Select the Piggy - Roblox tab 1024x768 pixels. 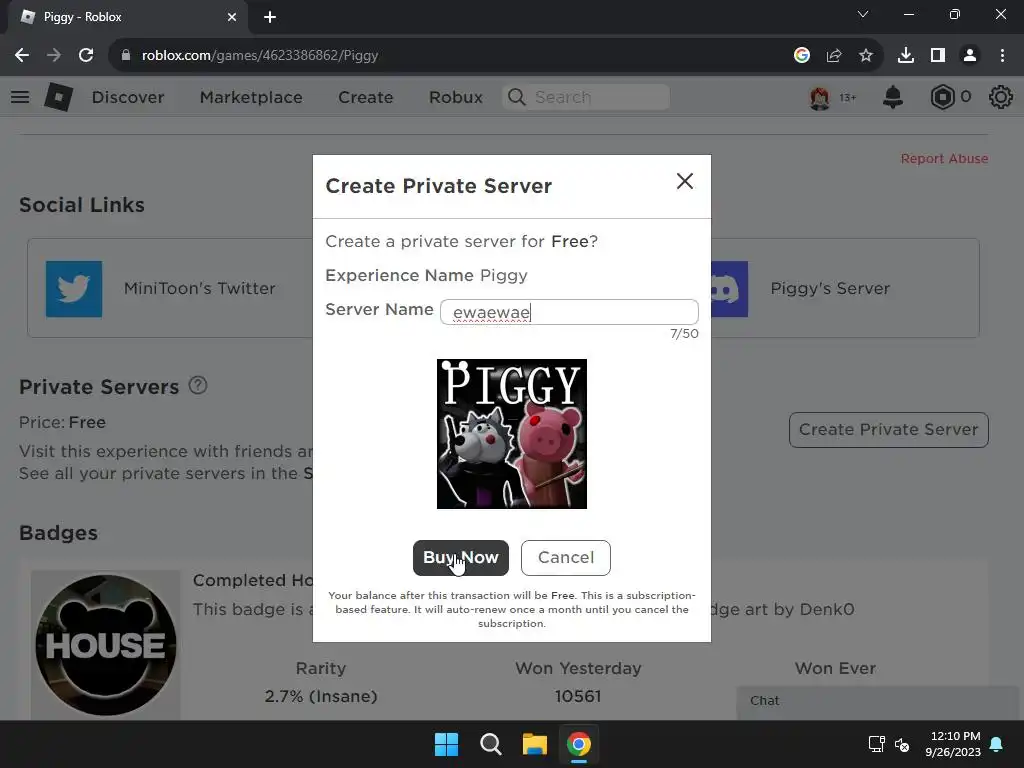point(128,17)
